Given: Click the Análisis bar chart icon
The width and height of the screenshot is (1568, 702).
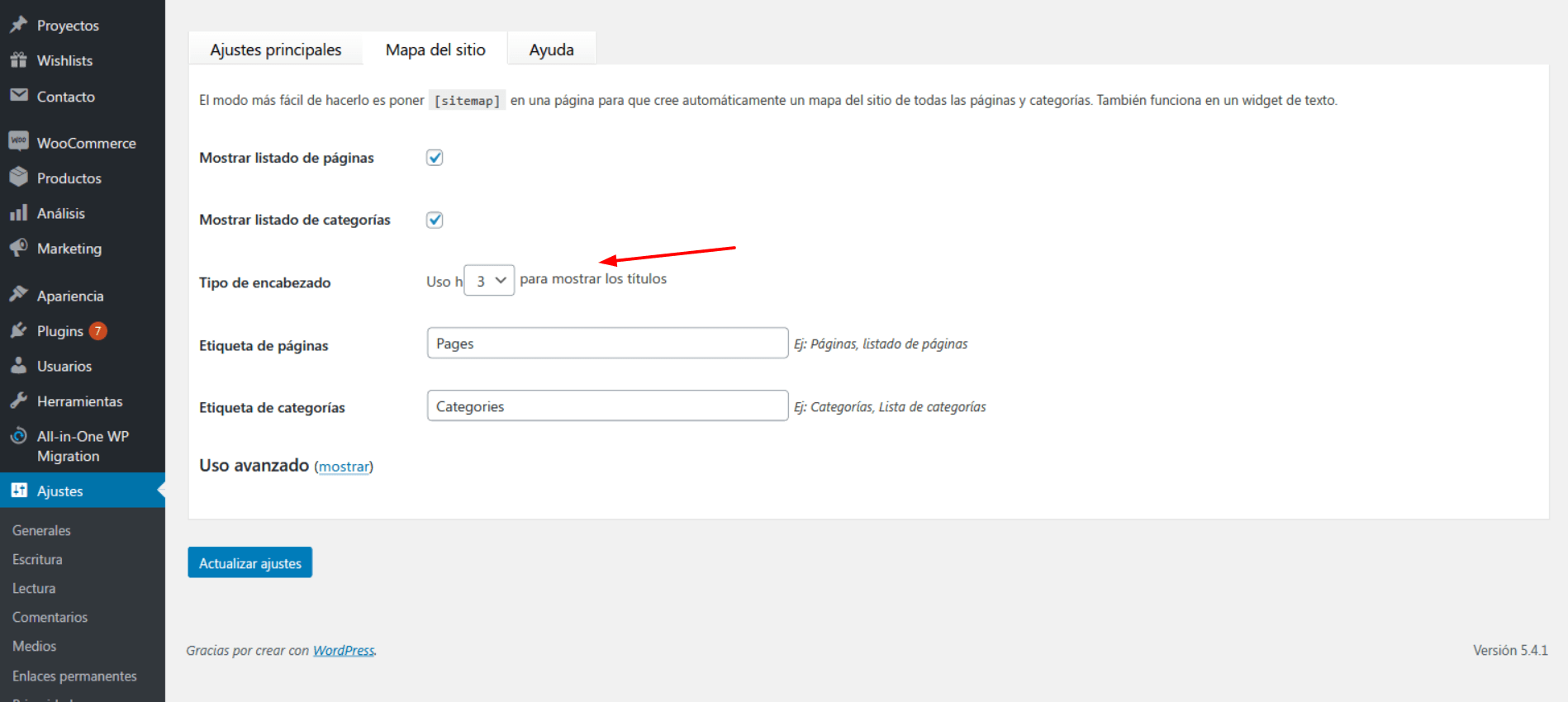Looking at the screenshot, I should pos(18,213).
